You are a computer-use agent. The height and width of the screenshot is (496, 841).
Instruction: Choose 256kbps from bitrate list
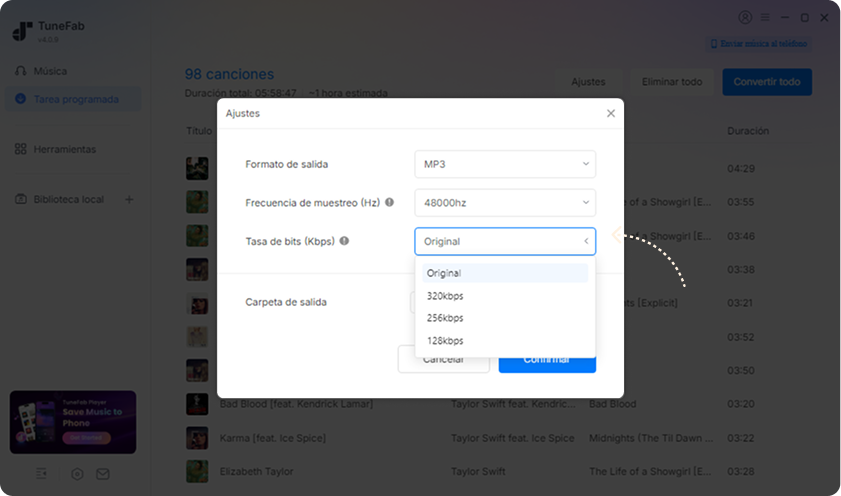[x=505, y=318]
